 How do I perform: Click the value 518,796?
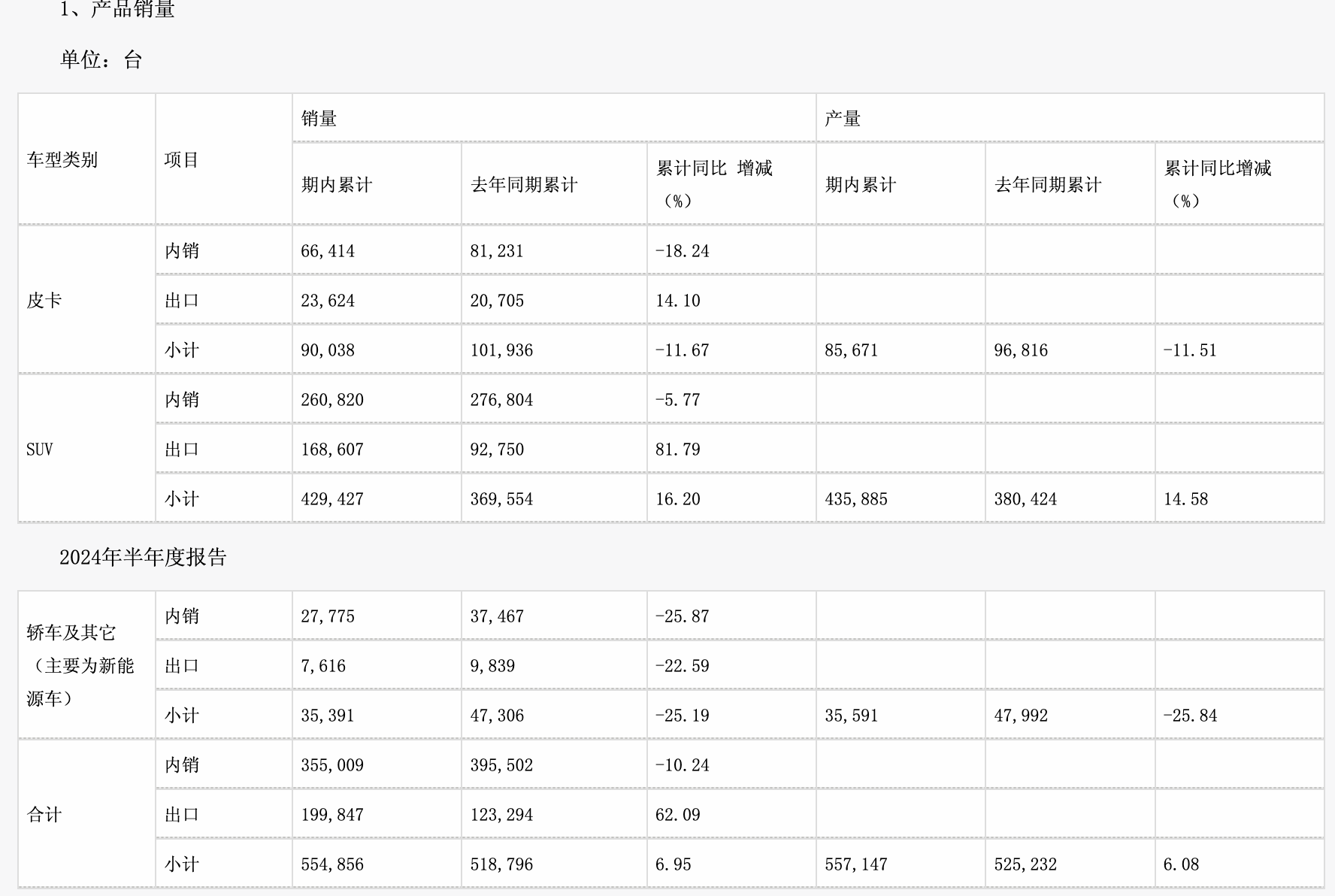[501, 864]
